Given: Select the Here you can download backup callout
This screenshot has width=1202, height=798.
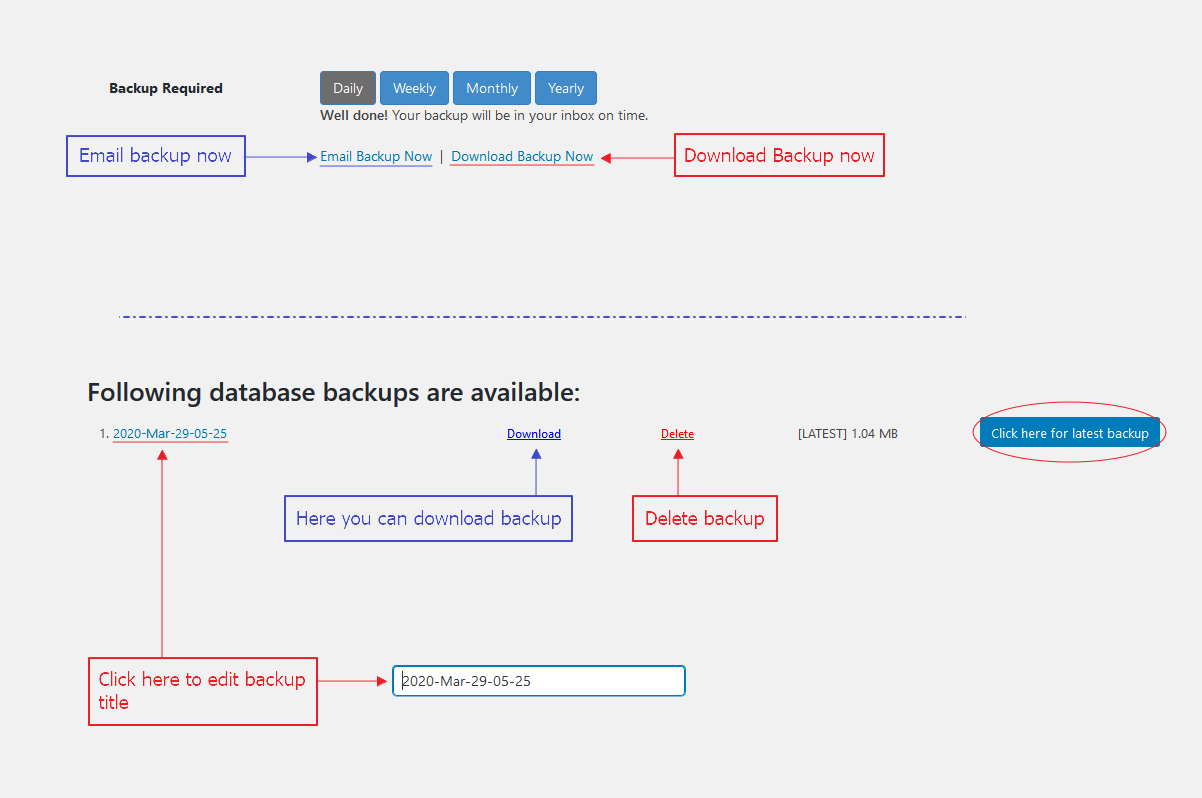Looking at the screenshot, I should (428, 519).
